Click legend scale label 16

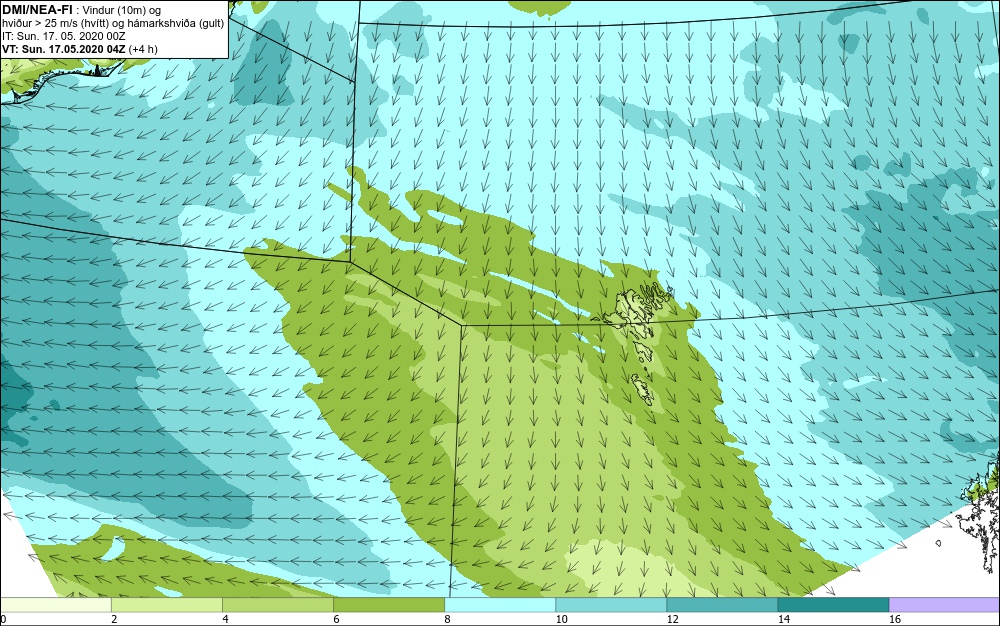point(895,619)
